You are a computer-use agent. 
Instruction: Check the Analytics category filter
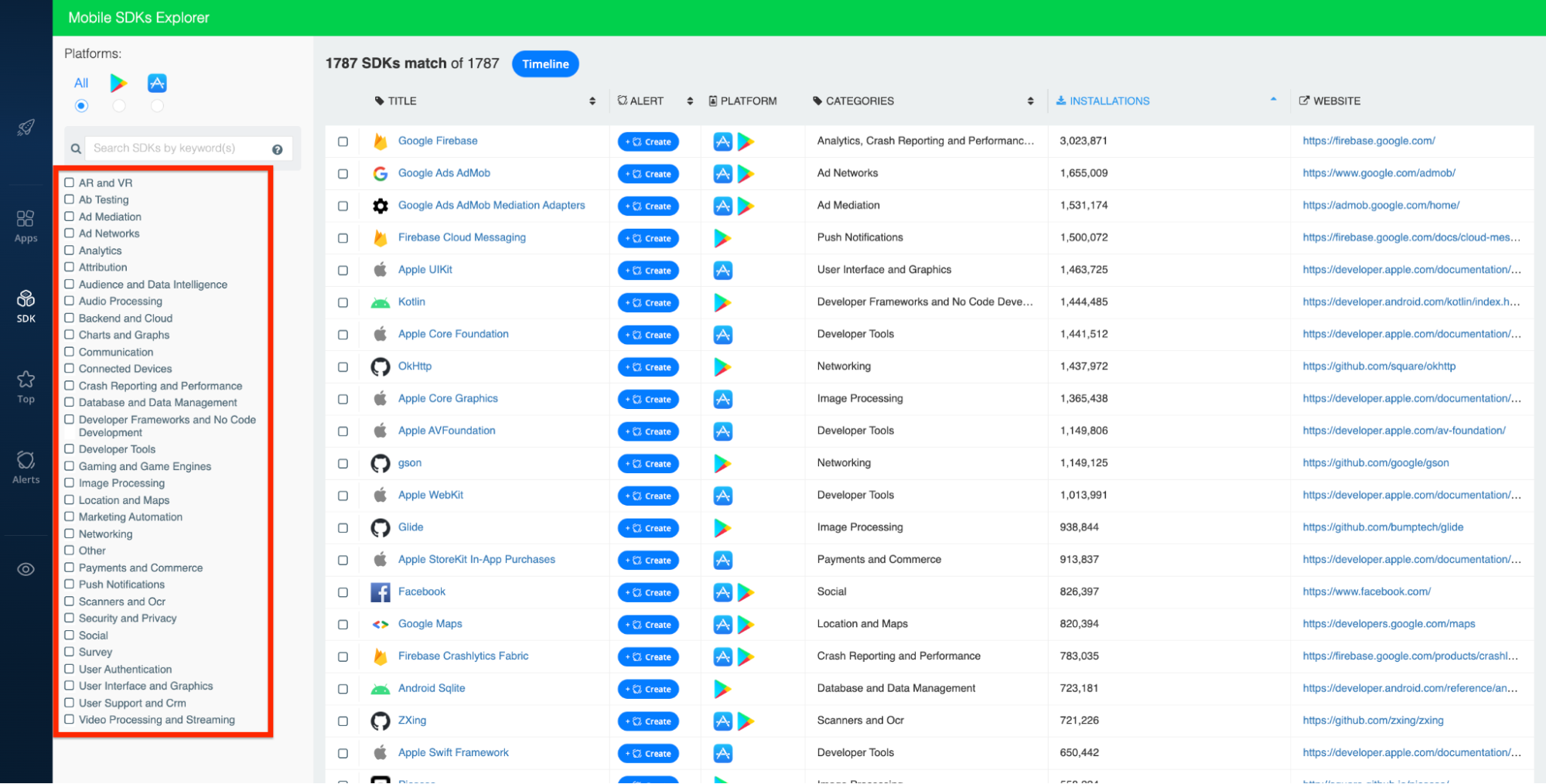coord(69,250)
